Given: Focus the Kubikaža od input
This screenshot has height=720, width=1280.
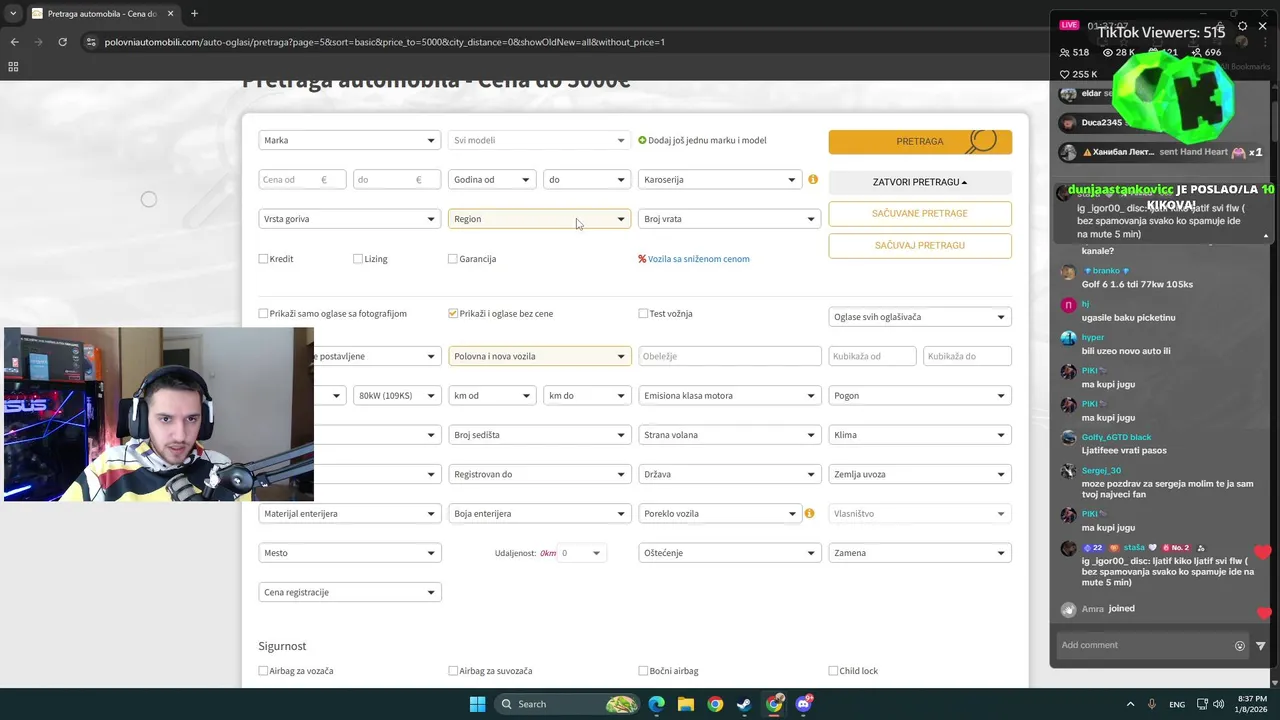Looking at the screenshot, I should [872, 356].
